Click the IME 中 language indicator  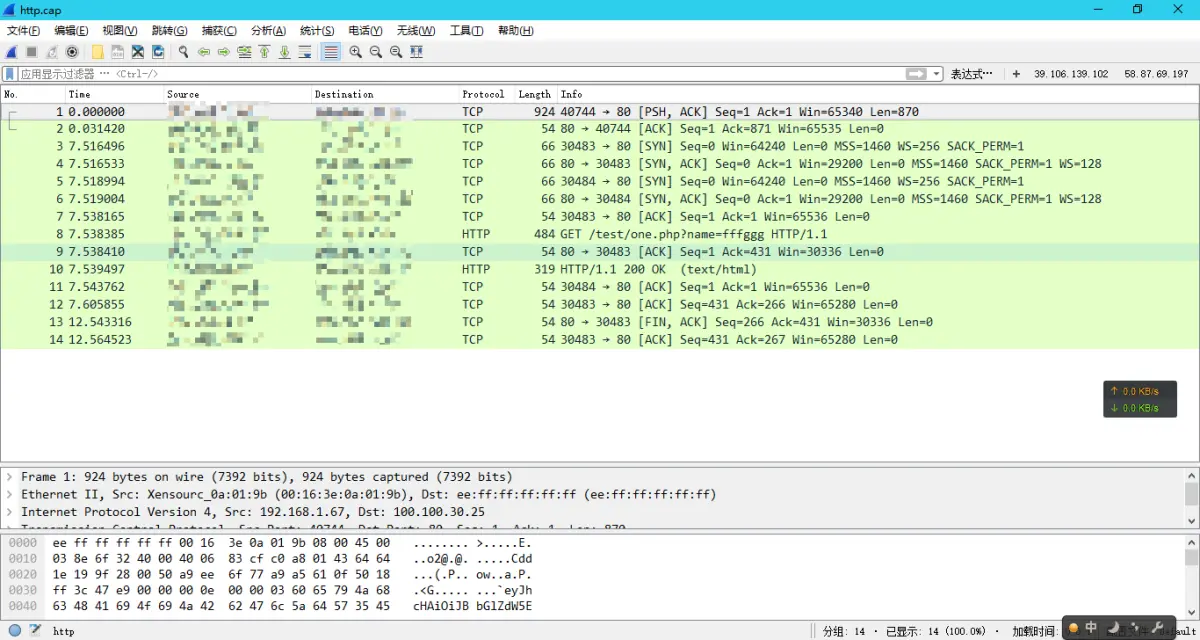(1091, 628)
